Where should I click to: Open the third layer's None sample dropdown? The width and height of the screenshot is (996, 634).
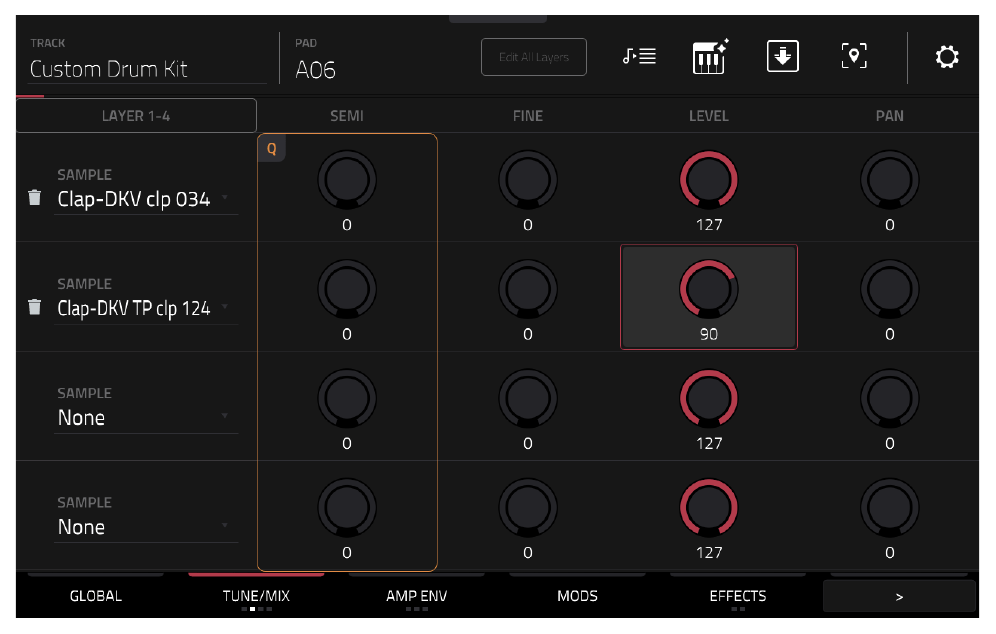coord(146,417)
